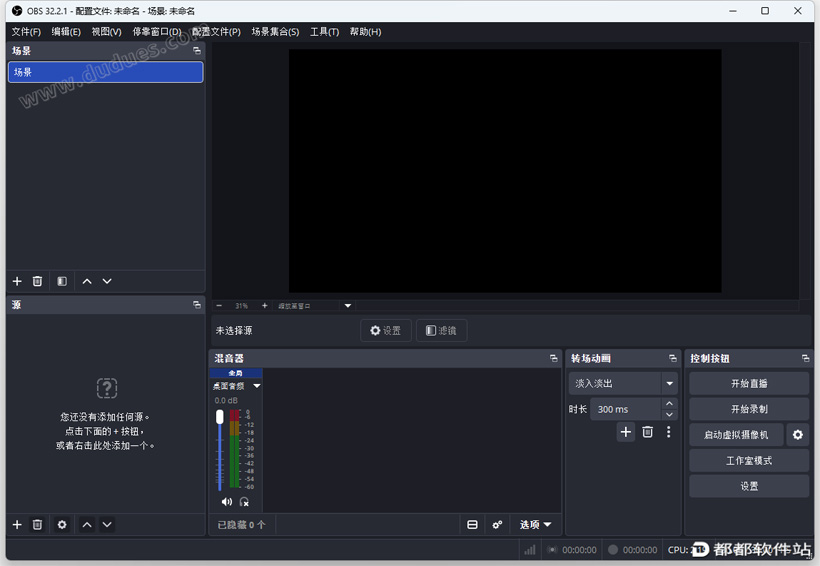The height and width of the screenshot is (566, 820).
Task: Open the File (F) menu
Action: [x=26, y=32]
